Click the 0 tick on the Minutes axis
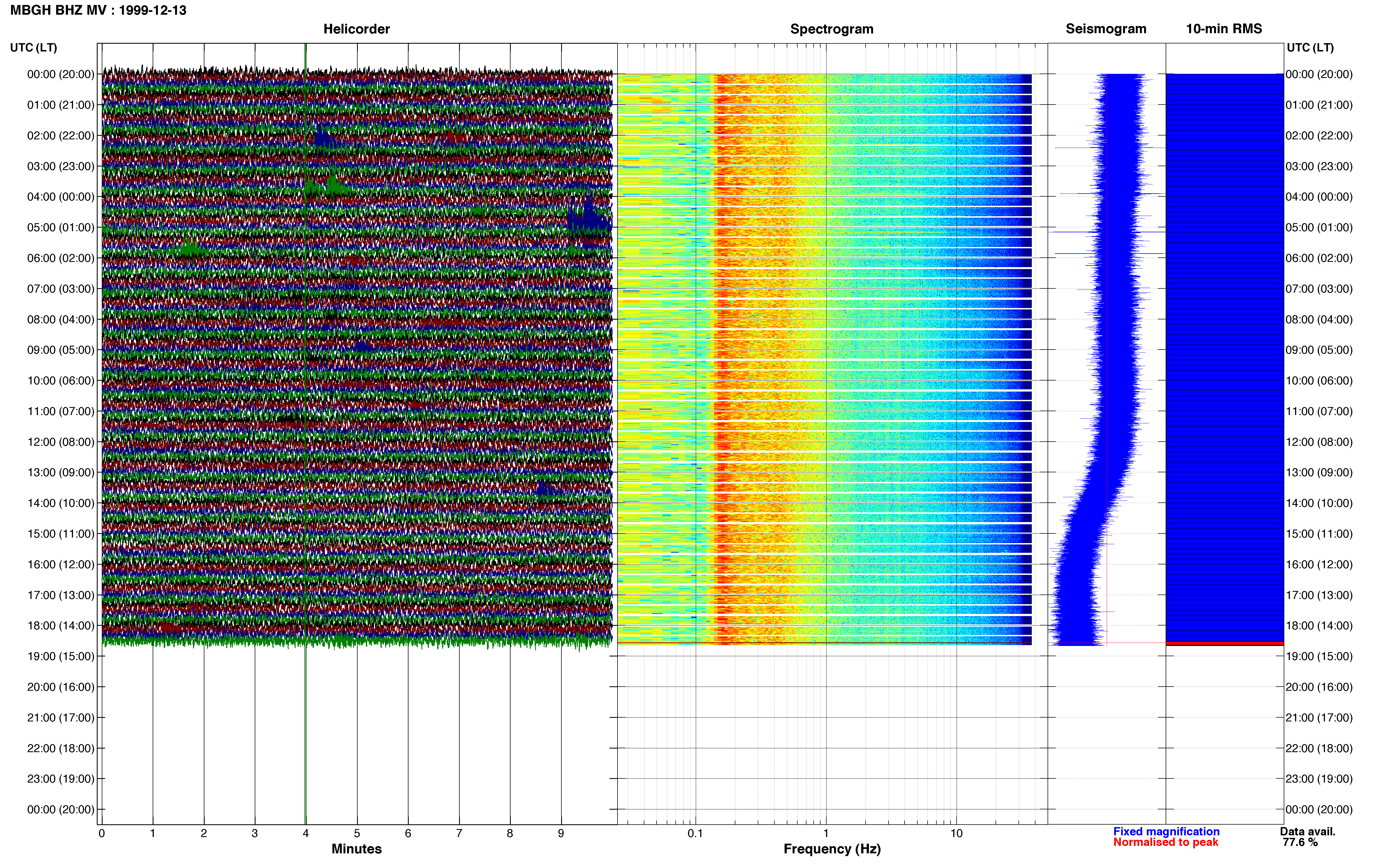1388x868 pixels. click(101, 833)
